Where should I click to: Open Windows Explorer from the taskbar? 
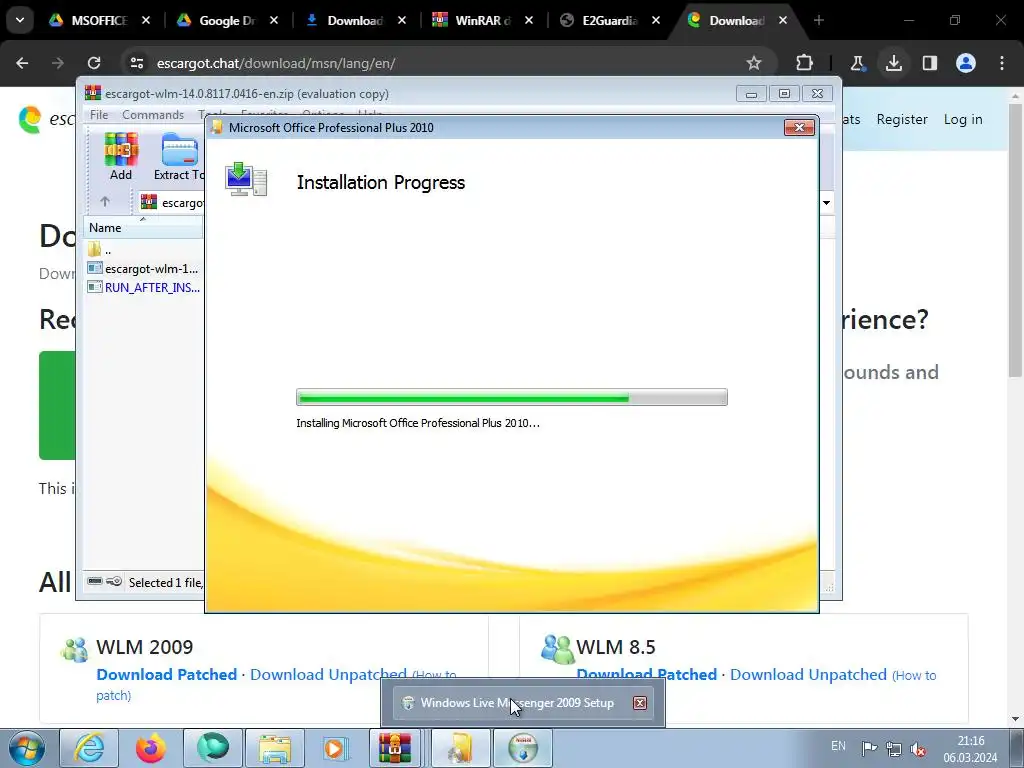tap(275, 748)
